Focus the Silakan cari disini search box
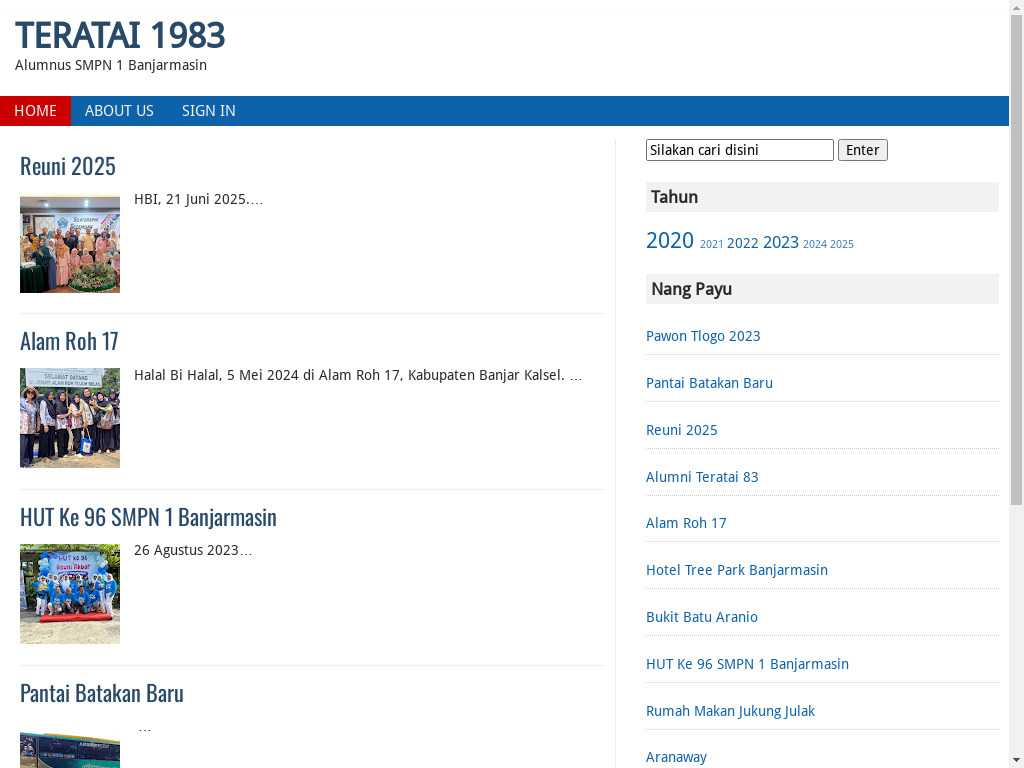Screen dimensions: 1024x768 pyautogui.click(x=739, y=150)
